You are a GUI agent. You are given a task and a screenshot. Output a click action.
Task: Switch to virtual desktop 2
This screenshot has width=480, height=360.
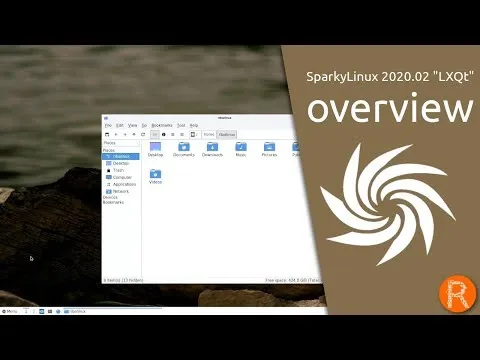33,311
